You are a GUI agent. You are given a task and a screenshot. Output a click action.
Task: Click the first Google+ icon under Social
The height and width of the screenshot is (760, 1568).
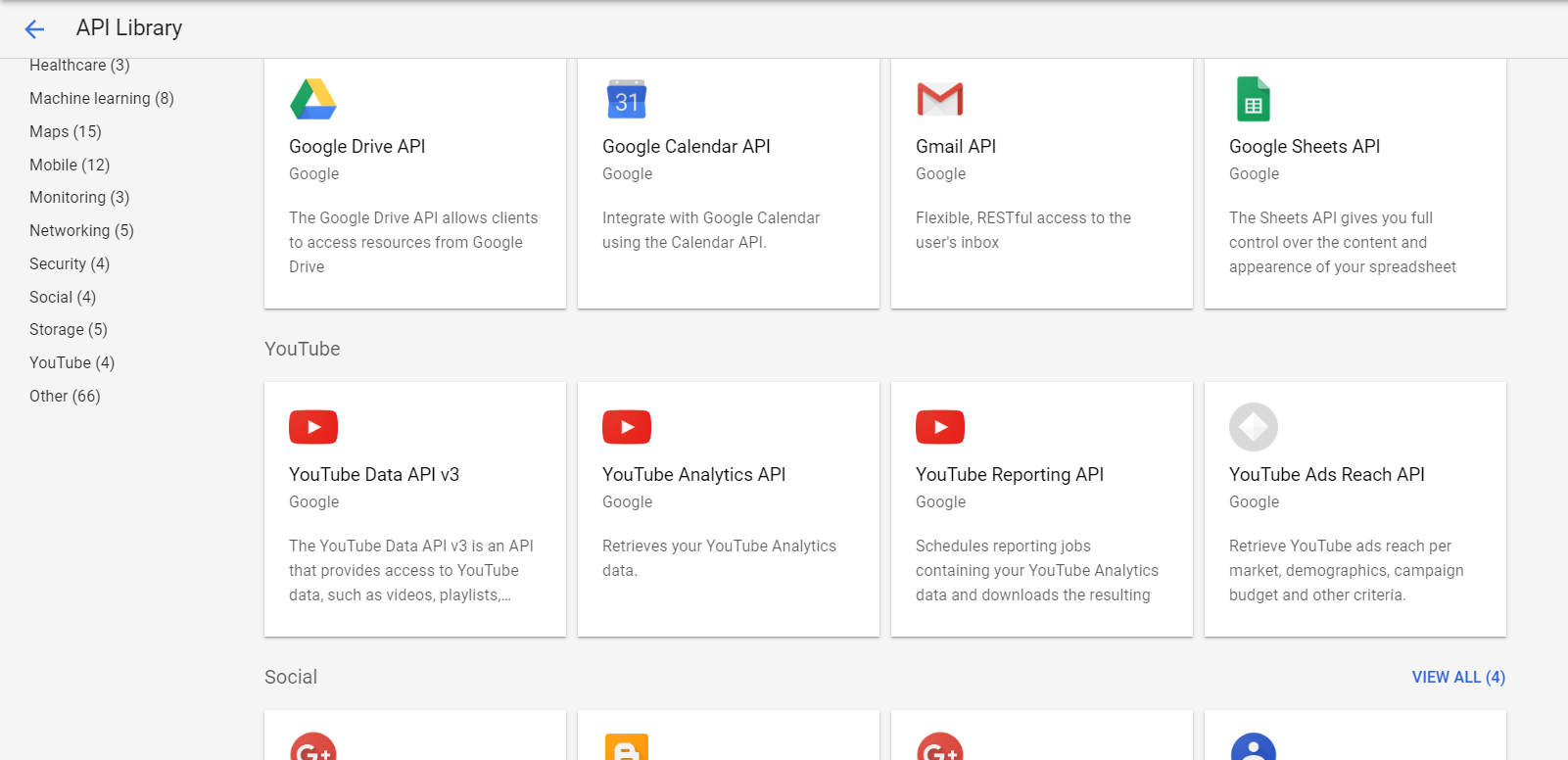(x=313, y=746)
